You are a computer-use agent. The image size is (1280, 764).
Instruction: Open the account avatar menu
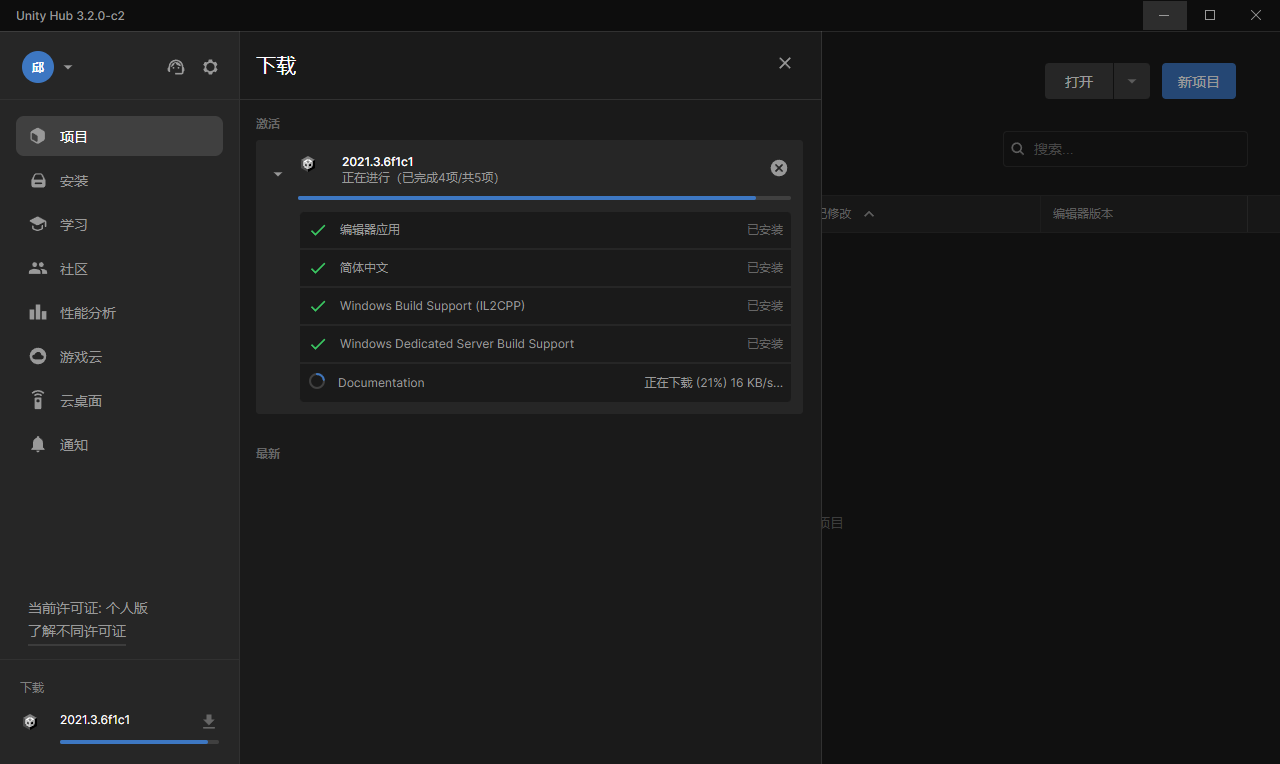(x=38, y=67)
